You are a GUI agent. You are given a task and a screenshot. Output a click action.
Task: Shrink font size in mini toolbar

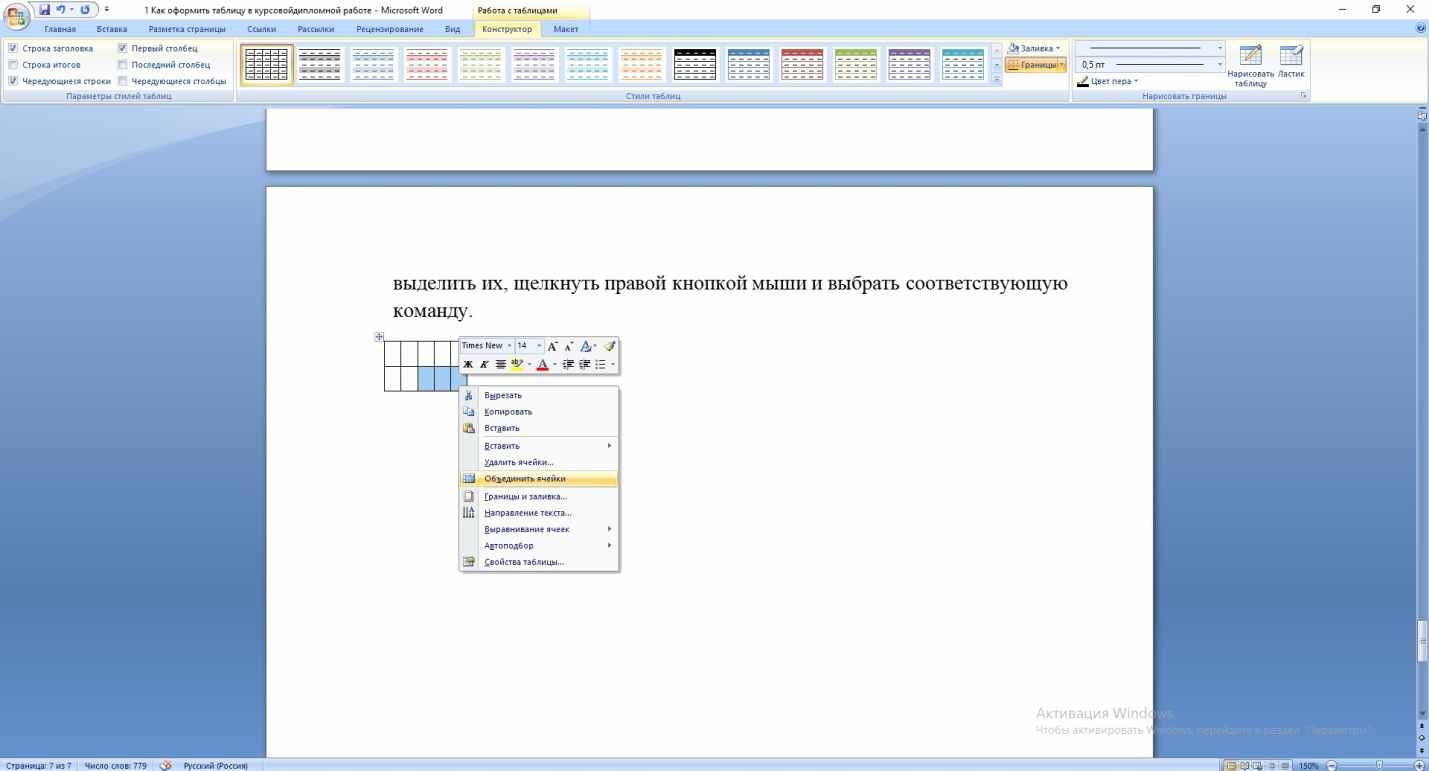pyautogui.click(x=568, y=345)
